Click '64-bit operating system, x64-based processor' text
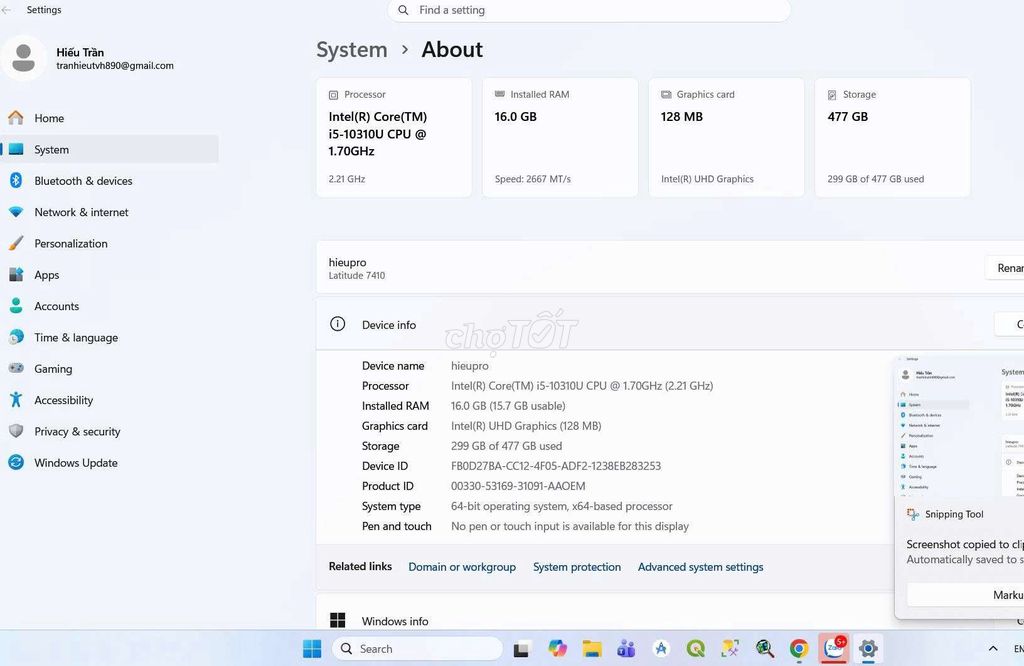The image size is (1024, 666). pos(562,506)
